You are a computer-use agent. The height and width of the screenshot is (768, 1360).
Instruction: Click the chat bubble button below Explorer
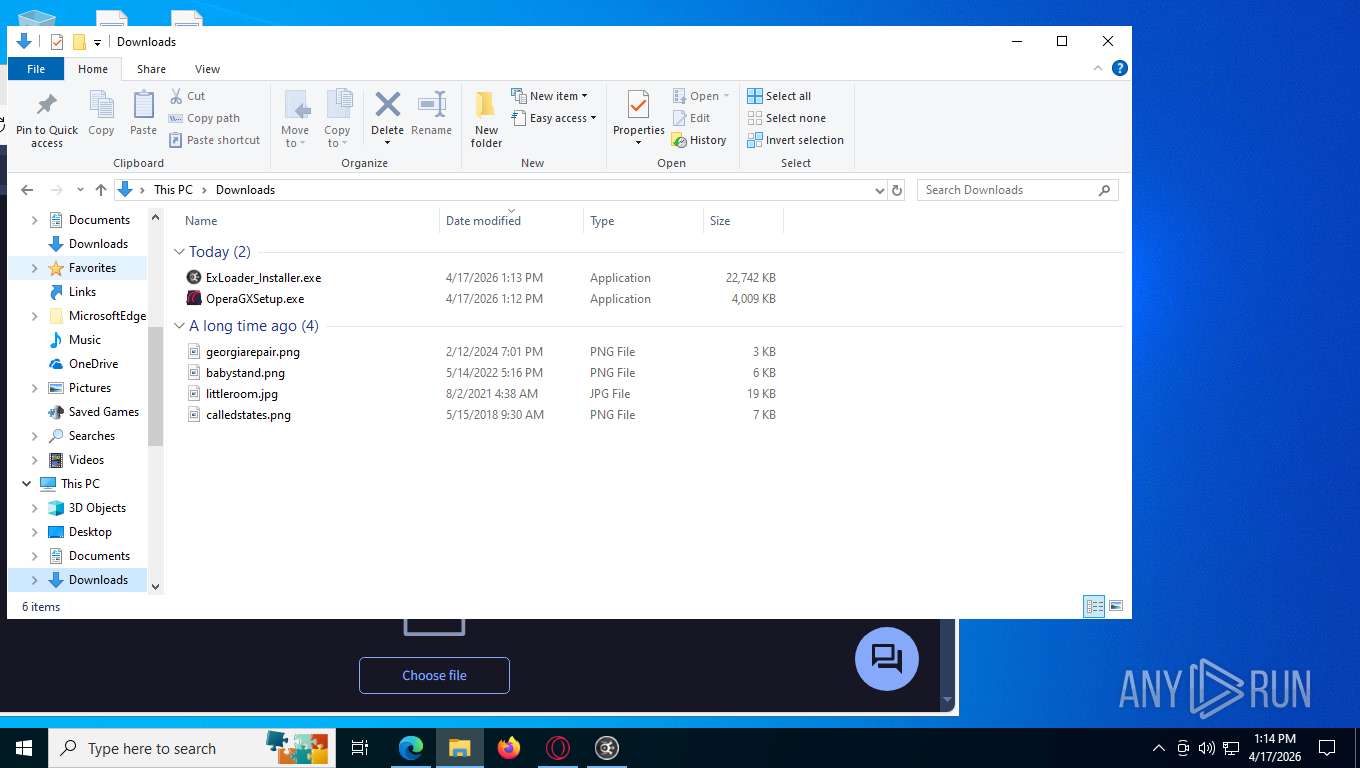click(x=887, y=659)
